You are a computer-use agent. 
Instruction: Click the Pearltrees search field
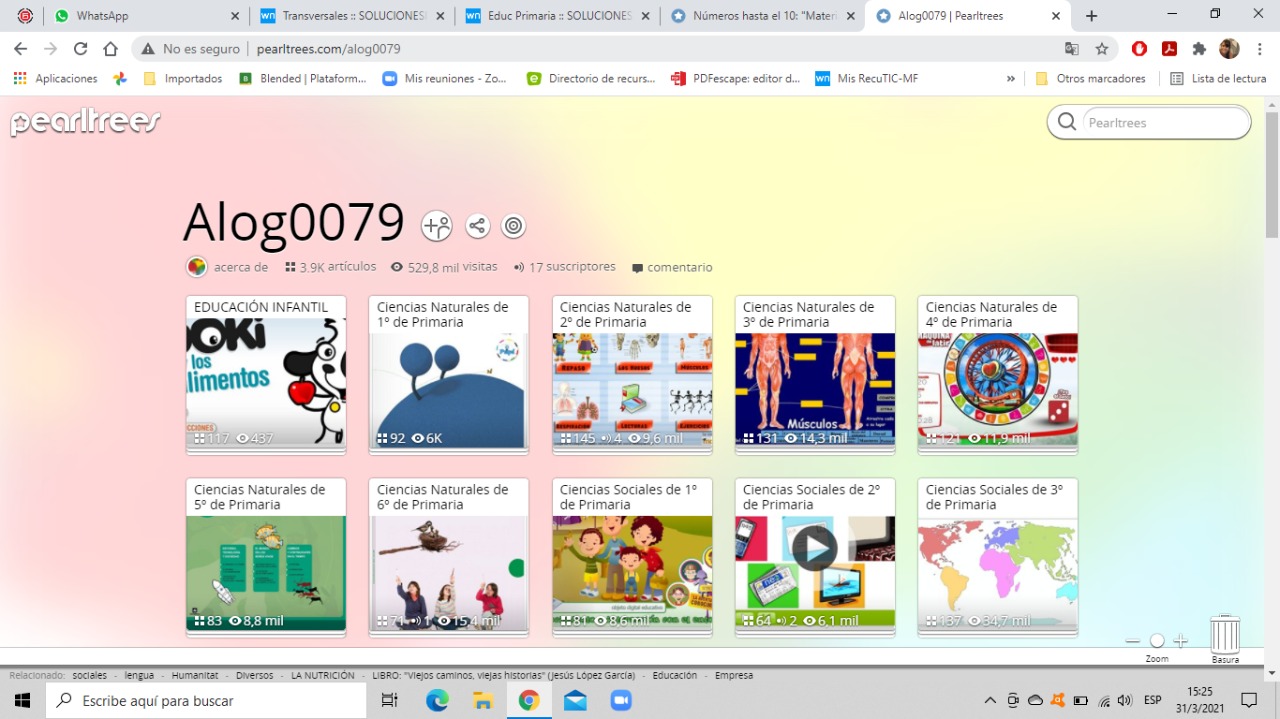1160,123
